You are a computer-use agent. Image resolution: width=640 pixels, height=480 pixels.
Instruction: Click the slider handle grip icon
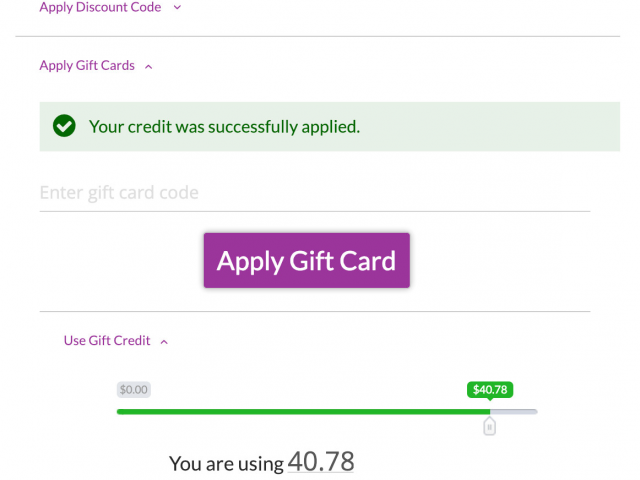coord(489,427)
